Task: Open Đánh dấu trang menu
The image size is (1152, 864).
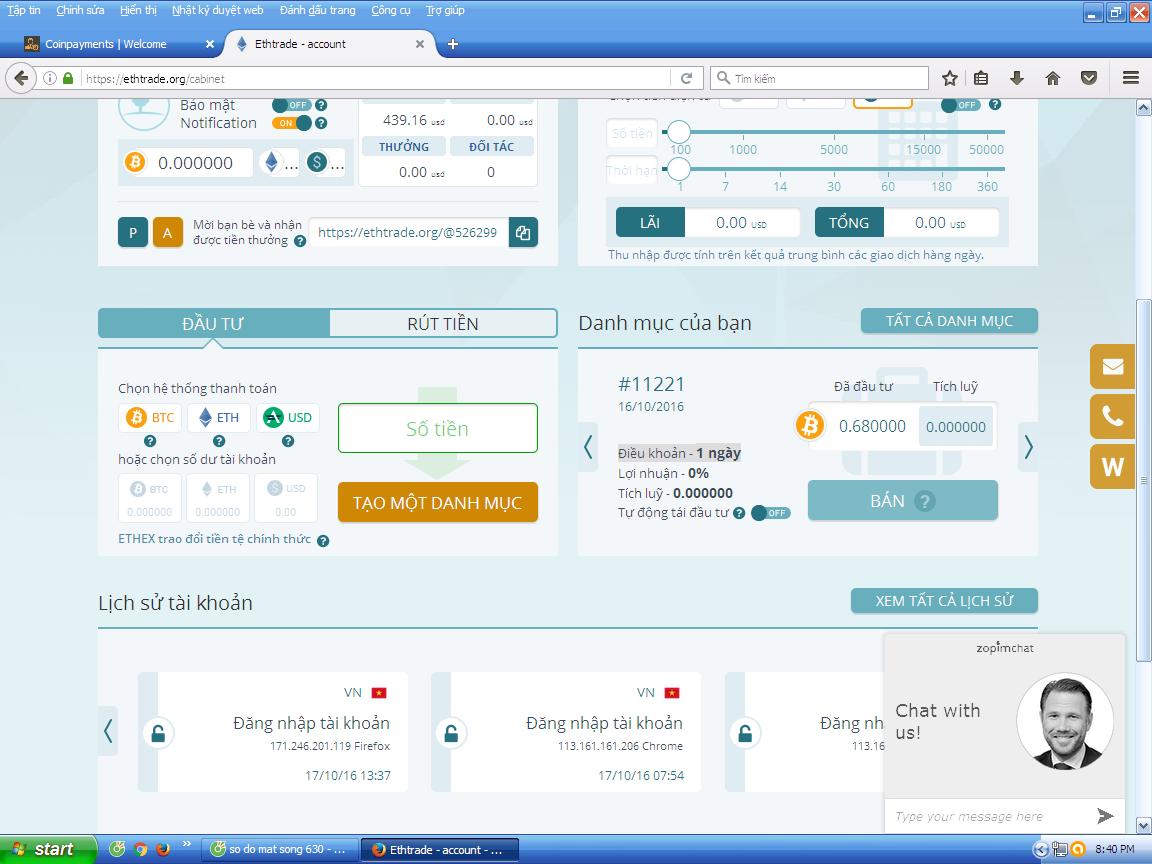Action: tap(317, 10)
